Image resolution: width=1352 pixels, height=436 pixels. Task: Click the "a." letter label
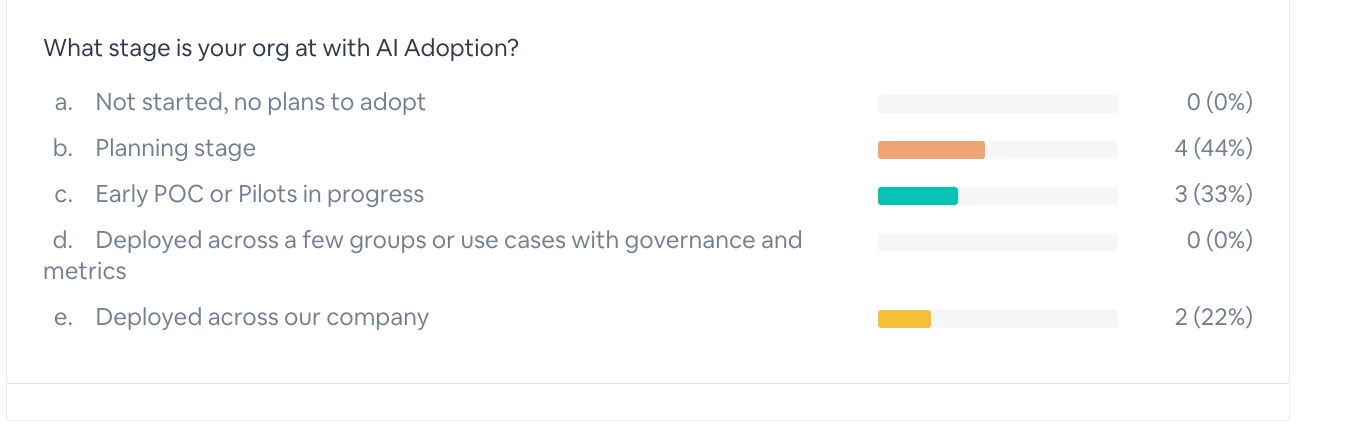click(64, 102)
